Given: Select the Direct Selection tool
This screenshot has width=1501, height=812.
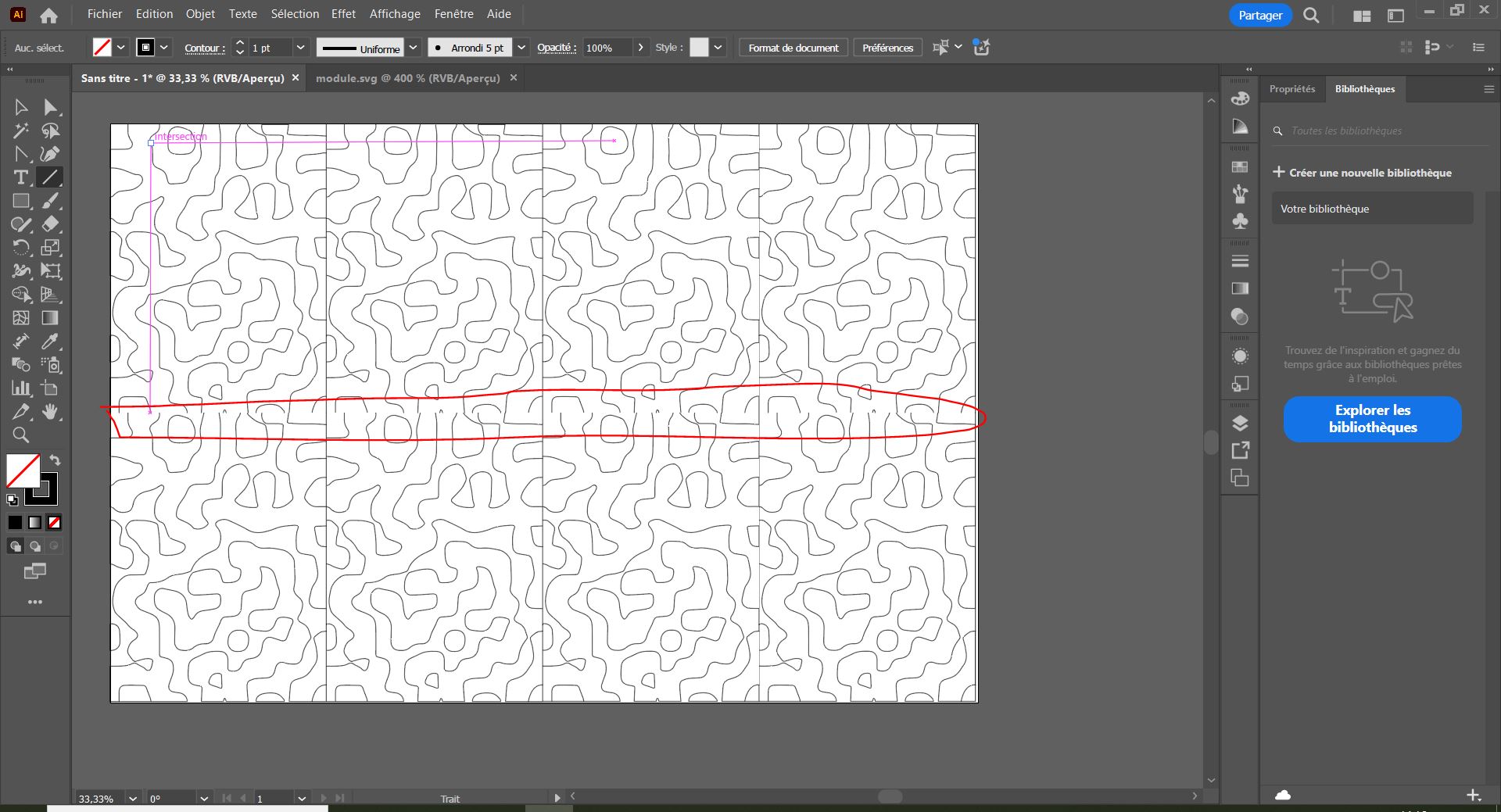Looking at the screenshot, I should (x=51, y=107).
